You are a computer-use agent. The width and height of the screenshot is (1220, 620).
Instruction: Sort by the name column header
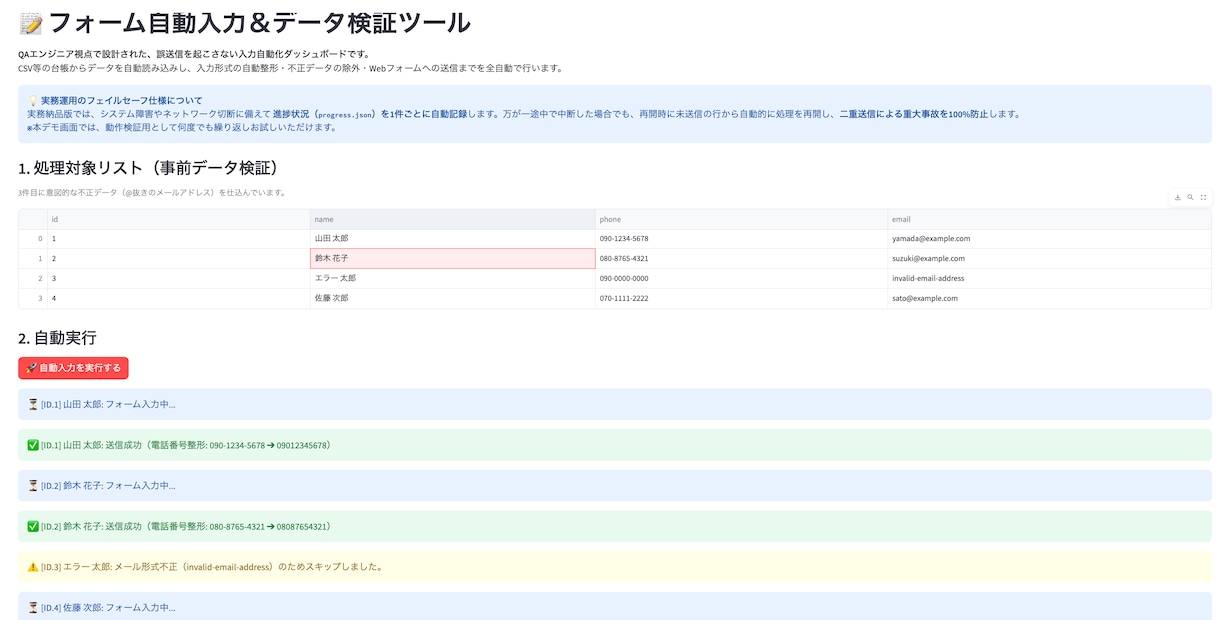453,219
